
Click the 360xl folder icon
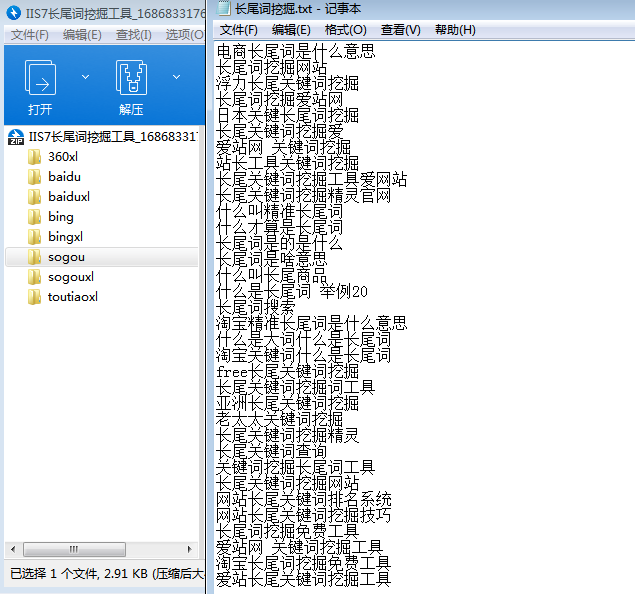(34, 157)
